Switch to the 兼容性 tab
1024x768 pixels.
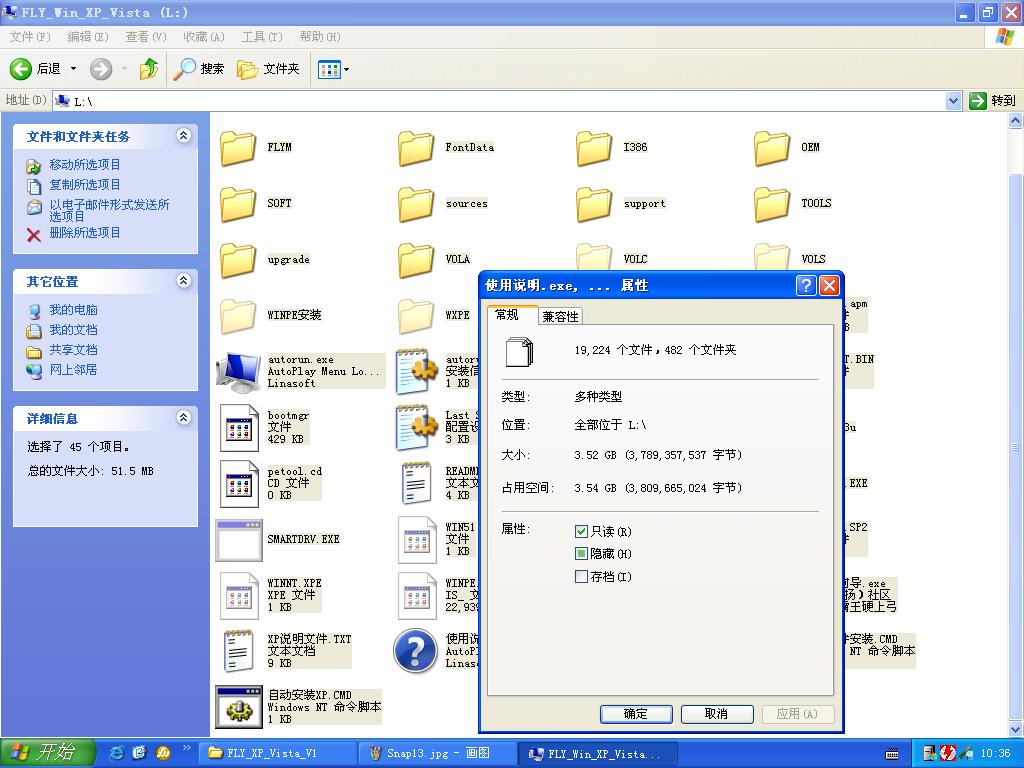(x=560, y=317)
